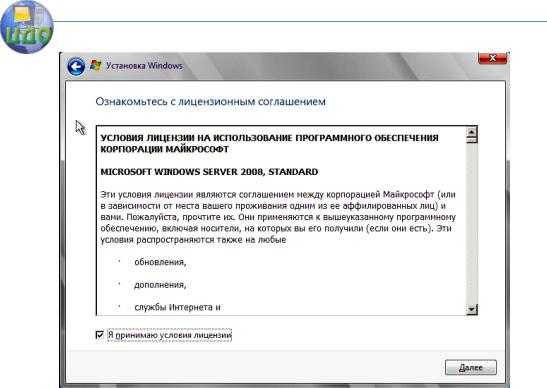The image size is (547, 388).
Task: Click the label Я принимаю условия лицензии
Action: point(170,335)
